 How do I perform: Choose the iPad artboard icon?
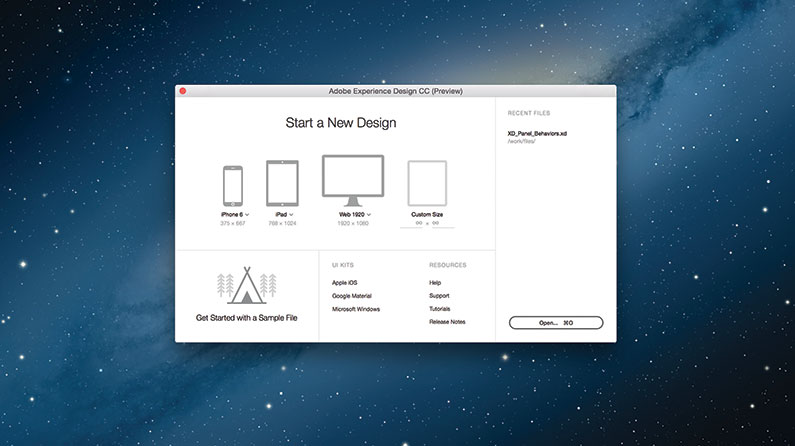(x=282, y=183)
